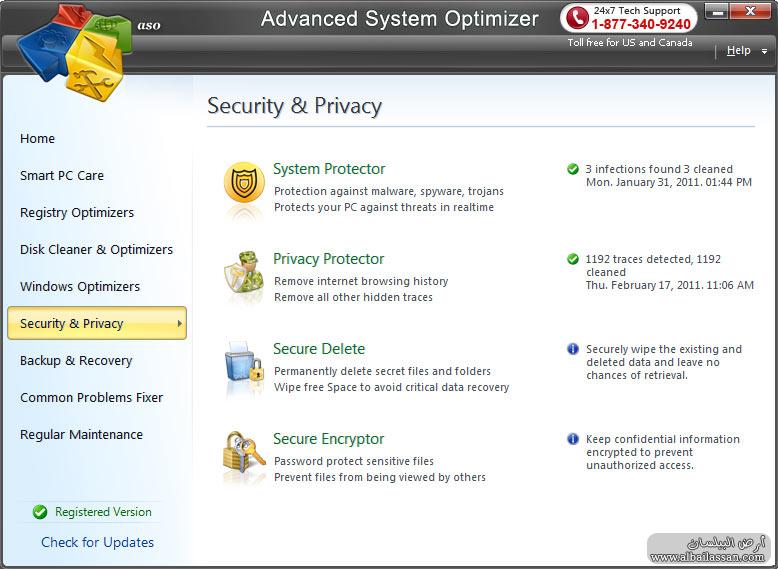Click the 24x7 Tech Support label
Viewport: 778px width, 569px height.
[x=637, y=10]
